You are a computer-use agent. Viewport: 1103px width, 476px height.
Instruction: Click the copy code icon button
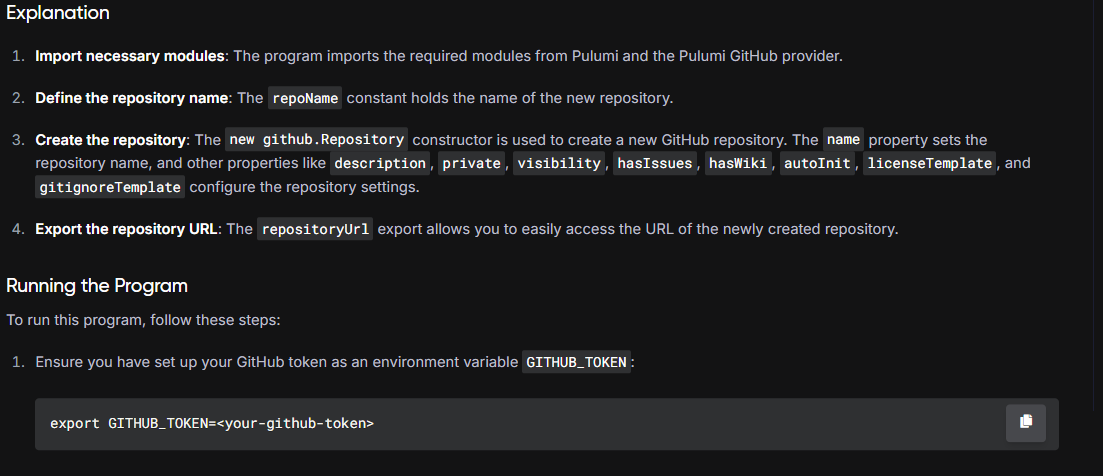[1026, 423]
